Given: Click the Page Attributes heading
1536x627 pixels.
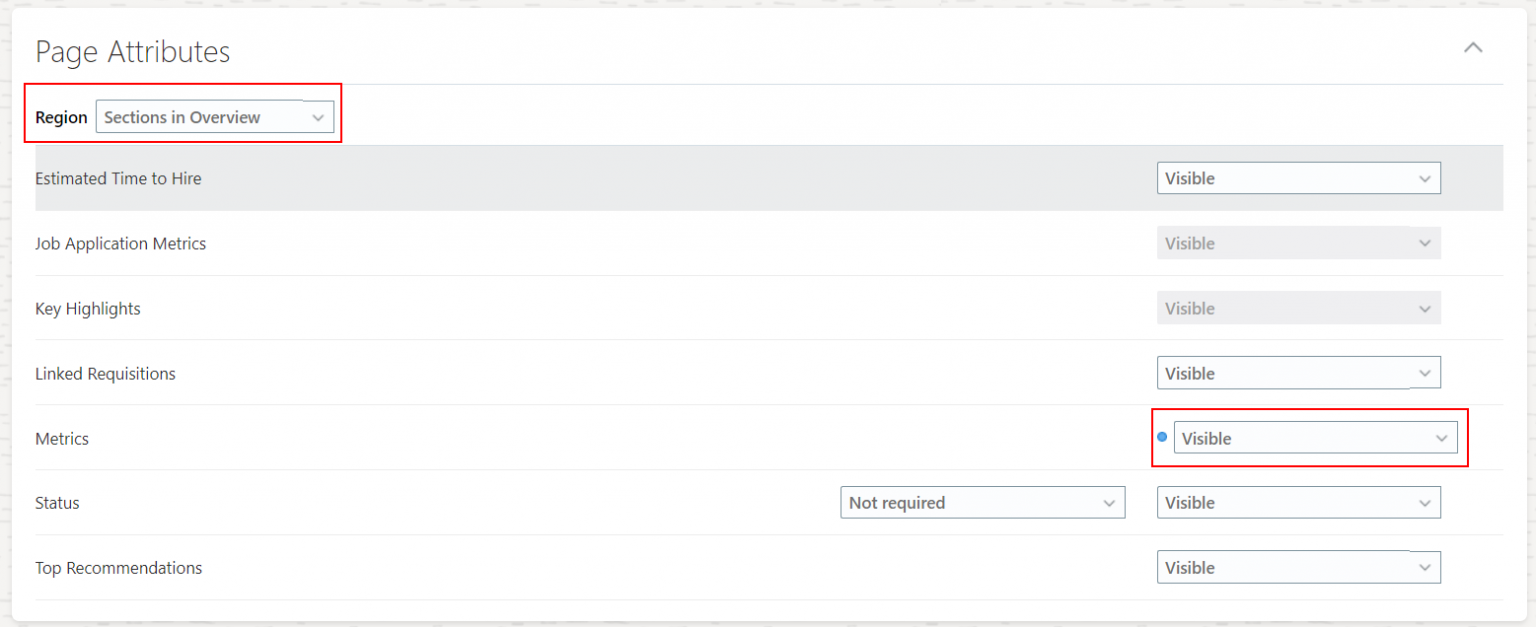Looking at the screenshot, I should tap(132, 51).
